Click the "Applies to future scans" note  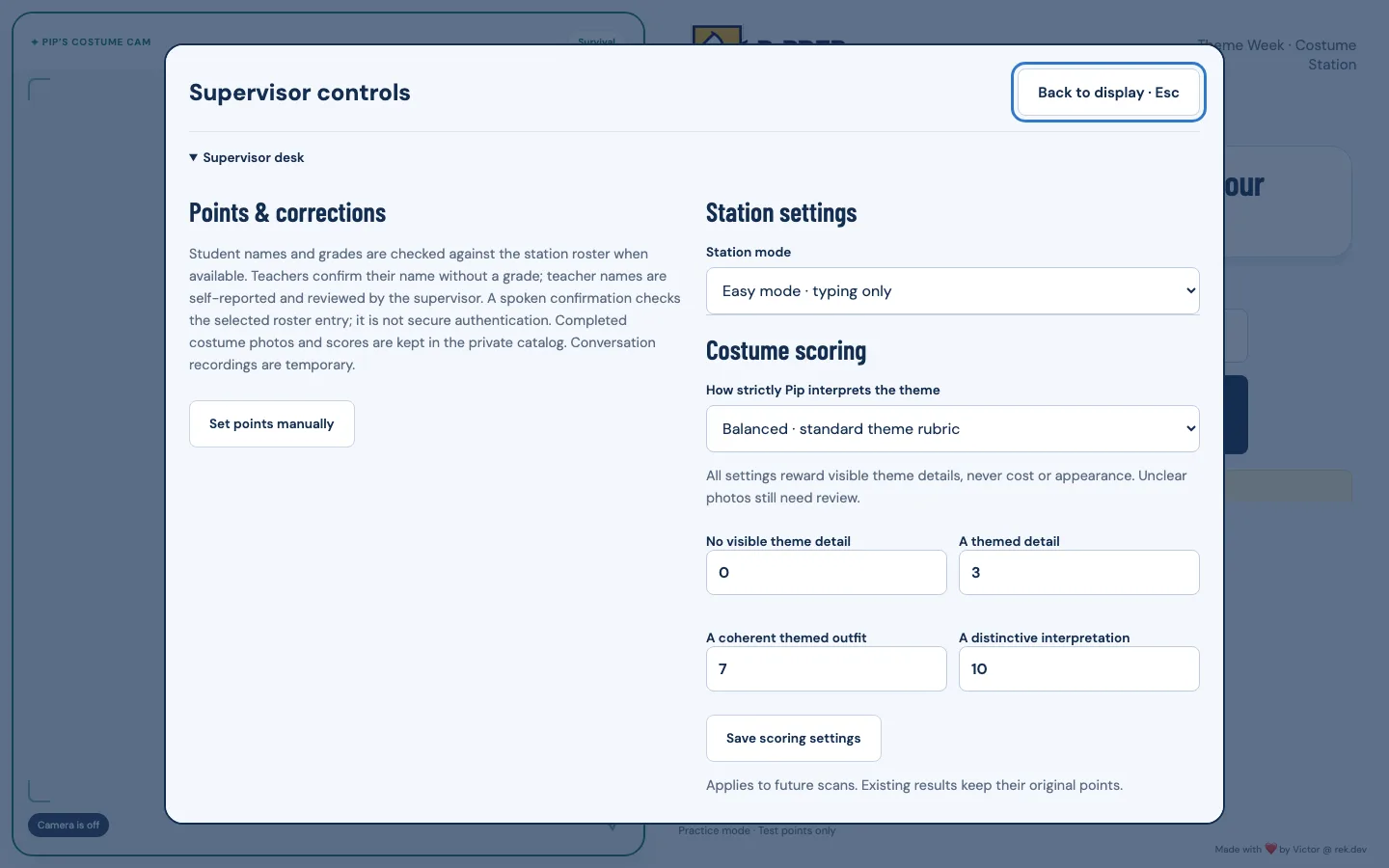914,785
